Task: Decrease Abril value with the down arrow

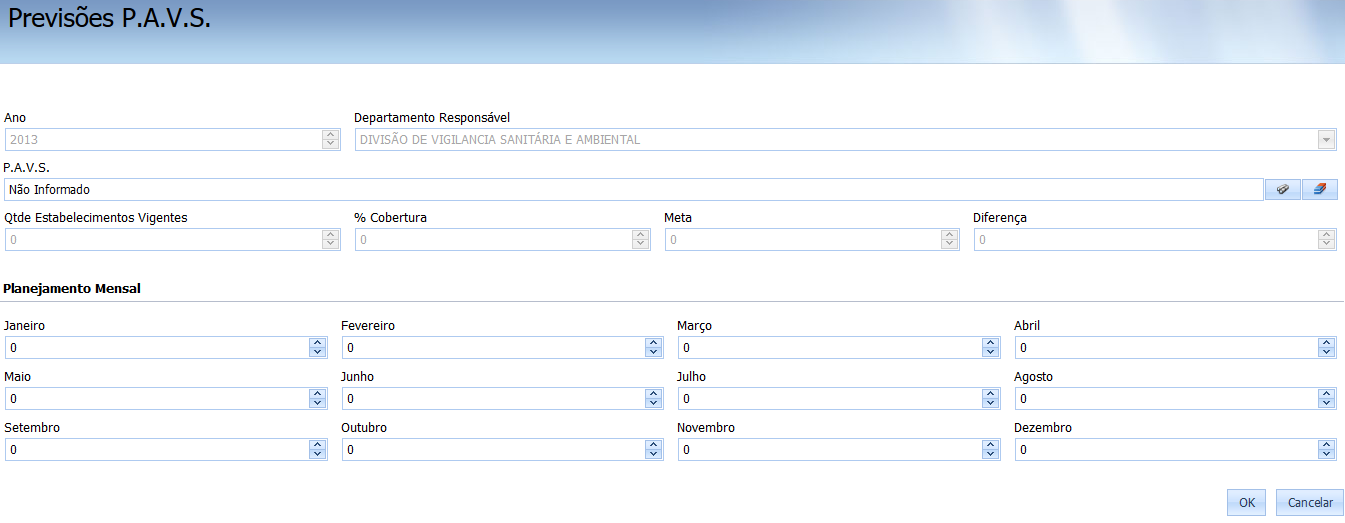Action: pos(1327,352)
